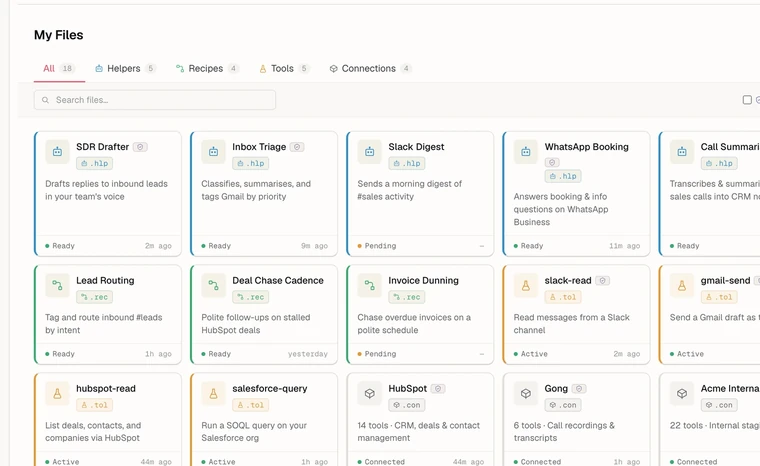Click the .con tag on Gong
This screenshot has width=760, height=466.
(x=563, y=405)
